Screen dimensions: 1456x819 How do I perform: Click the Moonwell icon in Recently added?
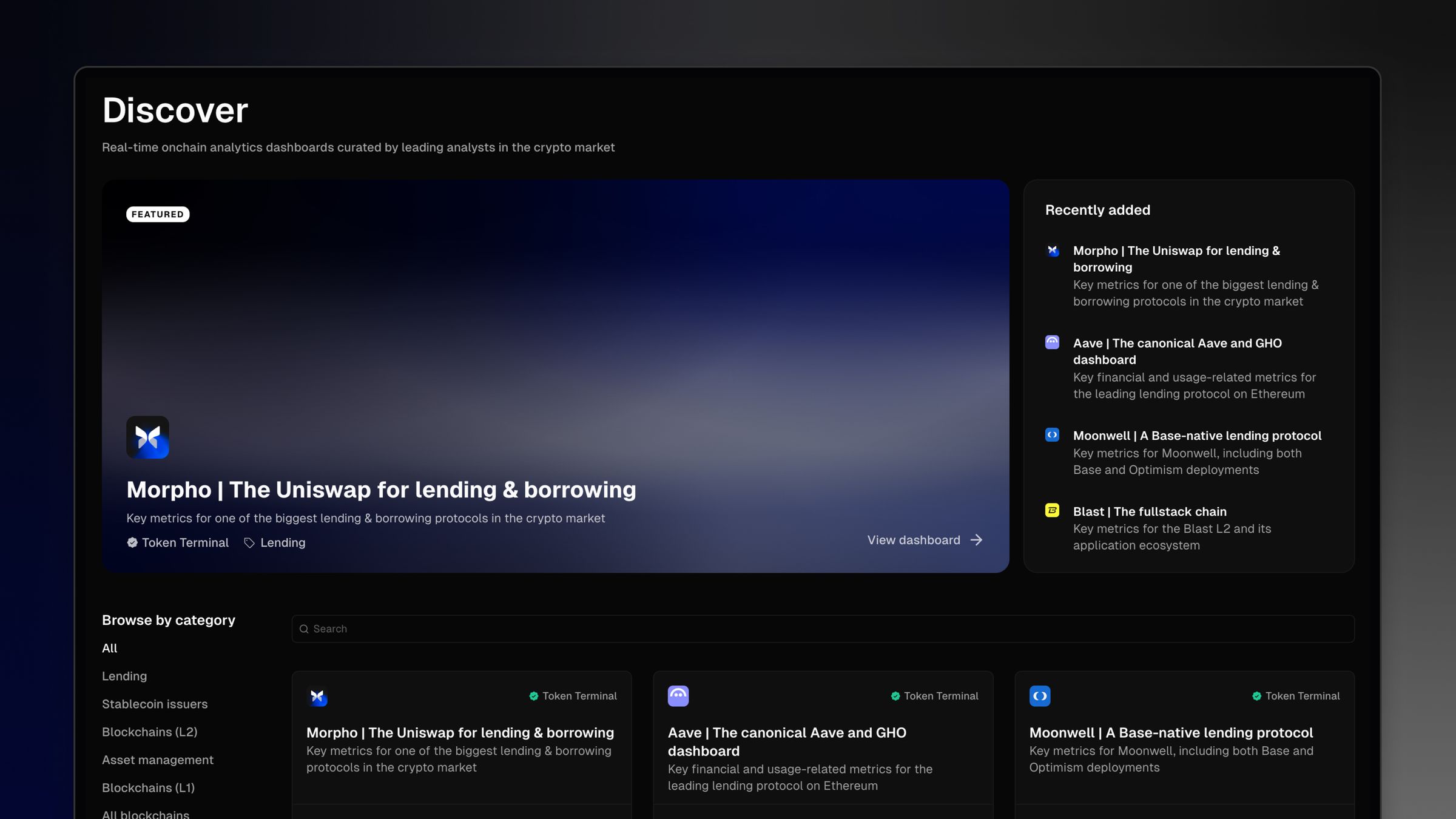[1051, 434]
